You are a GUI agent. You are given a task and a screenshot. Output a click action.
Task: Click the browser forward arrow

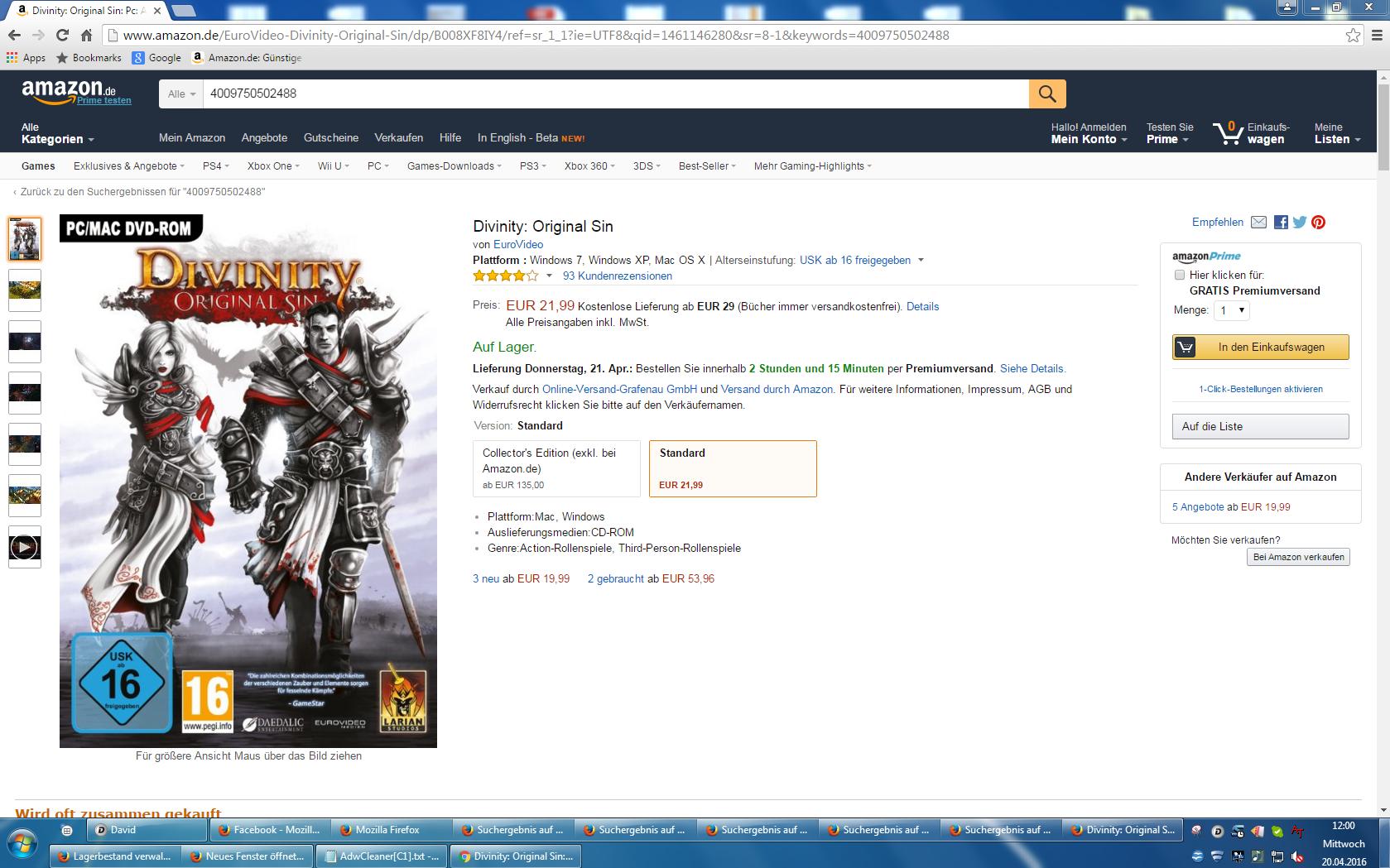[x=38, y=35]
